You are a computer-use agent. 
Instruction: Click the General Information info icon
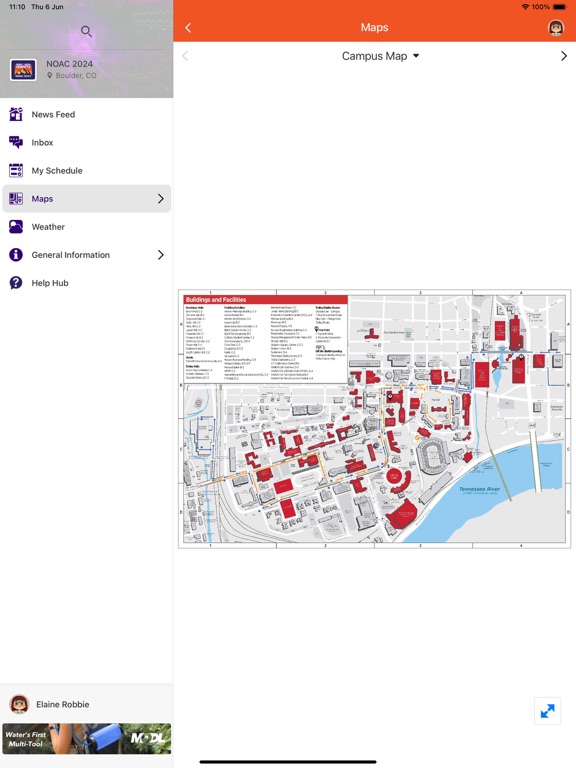coord(16,255)
